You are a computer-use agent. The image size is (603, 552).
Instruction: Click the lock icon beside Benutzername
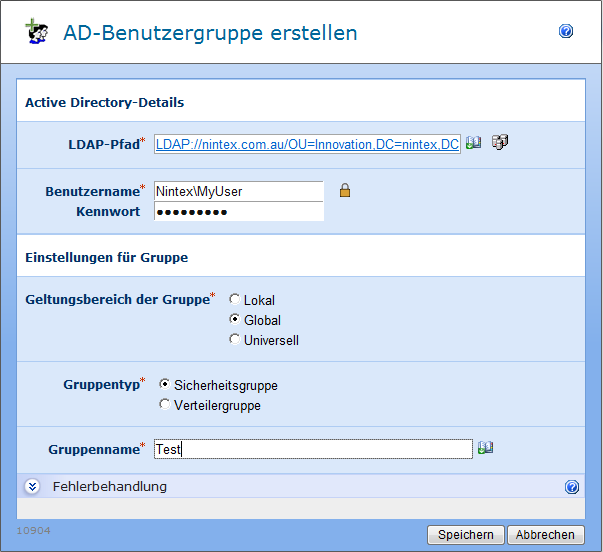[344, 190]
